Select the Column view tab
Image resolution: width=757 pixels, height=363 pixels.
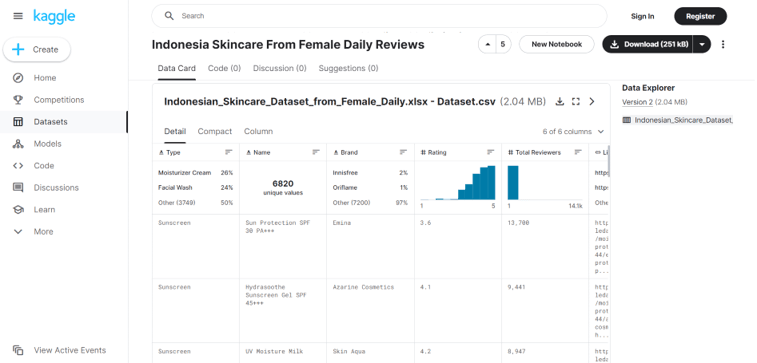point(258,131)
